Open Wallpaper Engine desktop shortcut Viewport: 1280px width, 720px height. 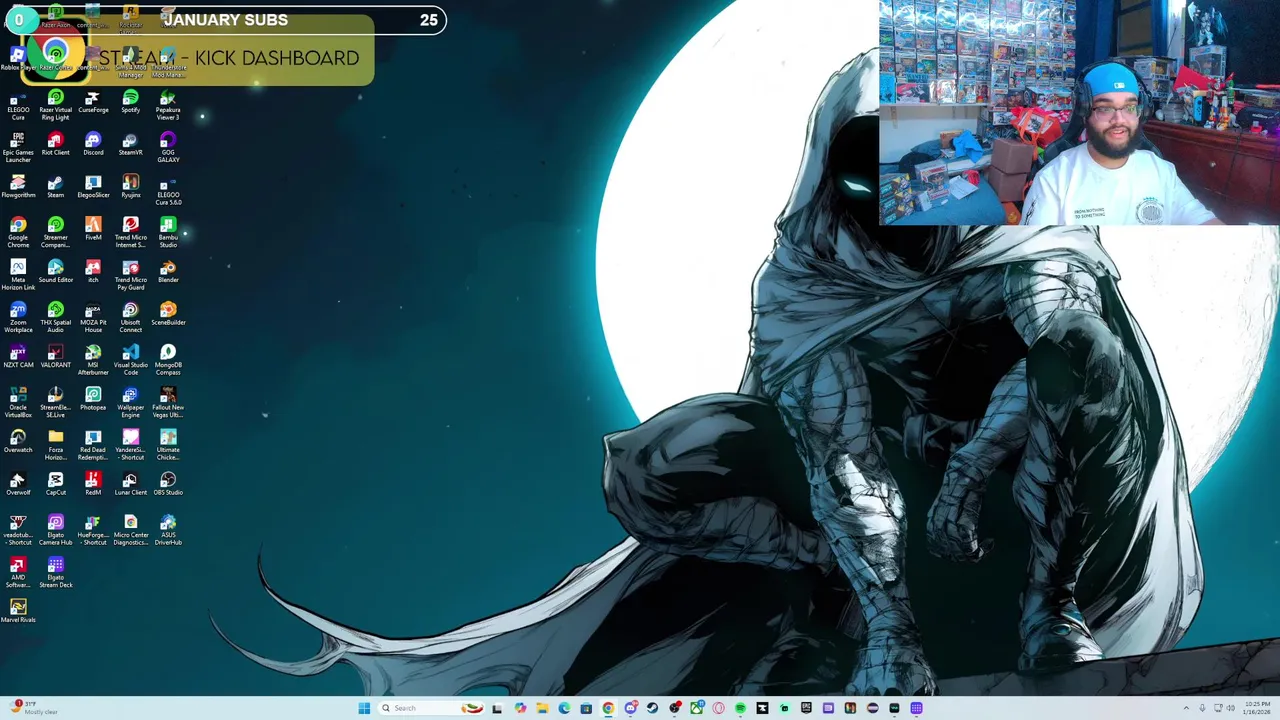tap(130, 402)
